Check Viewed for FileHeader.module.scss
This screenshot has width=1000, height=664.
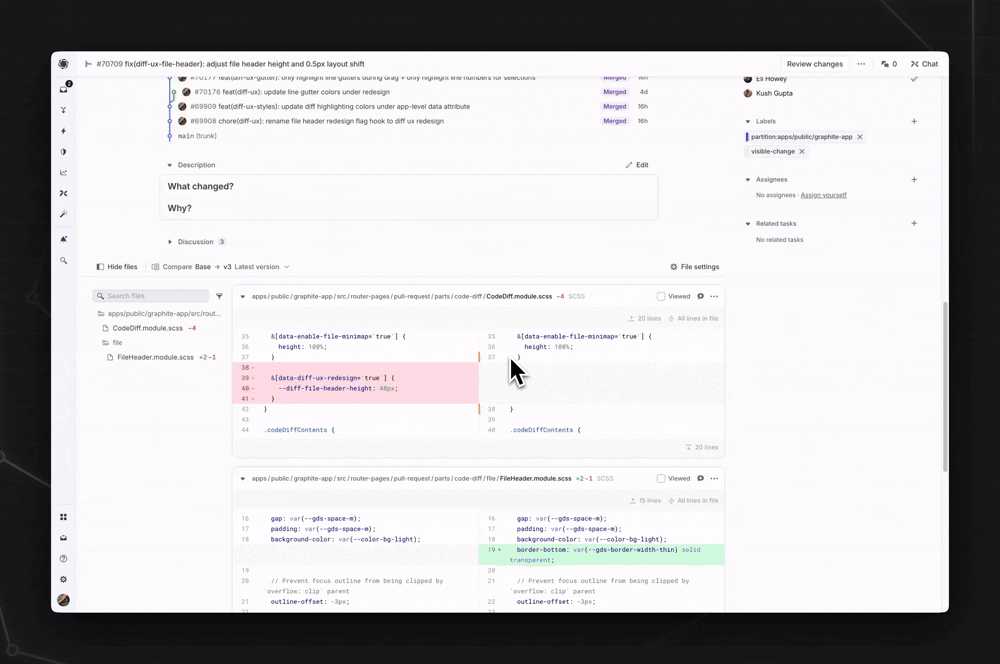tap(661, 479)
